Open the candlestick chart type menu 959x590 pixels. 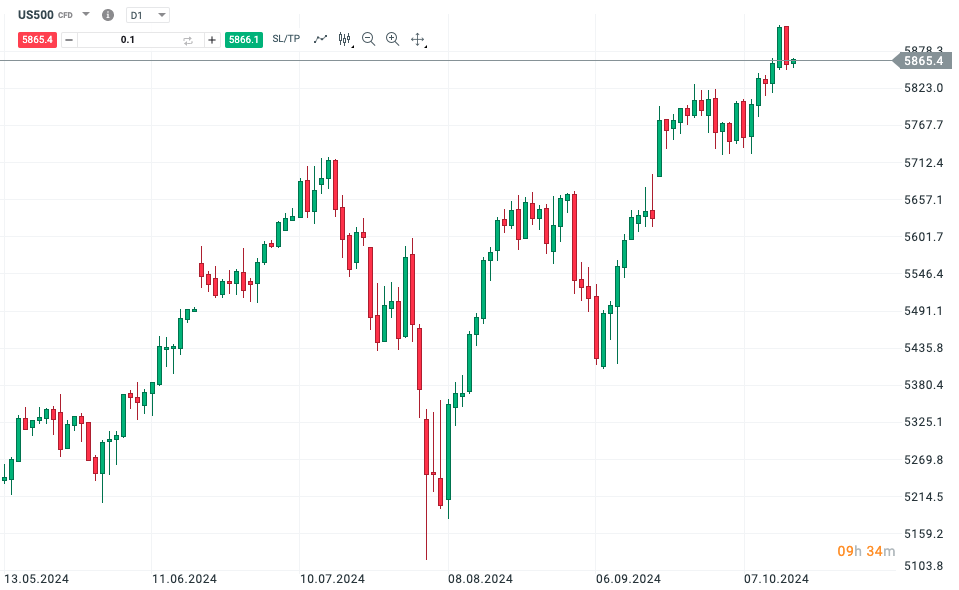(345, 39)
